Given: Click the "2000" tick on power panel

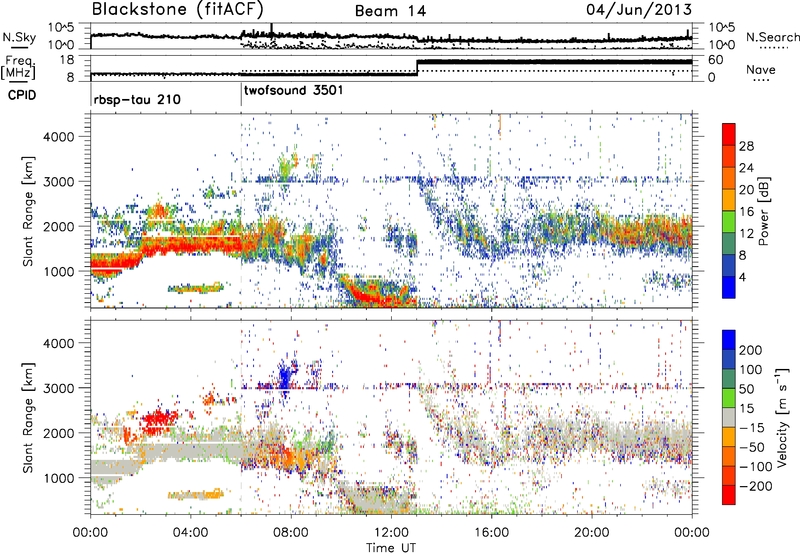Looking at the screenshot, I should 58,226.
